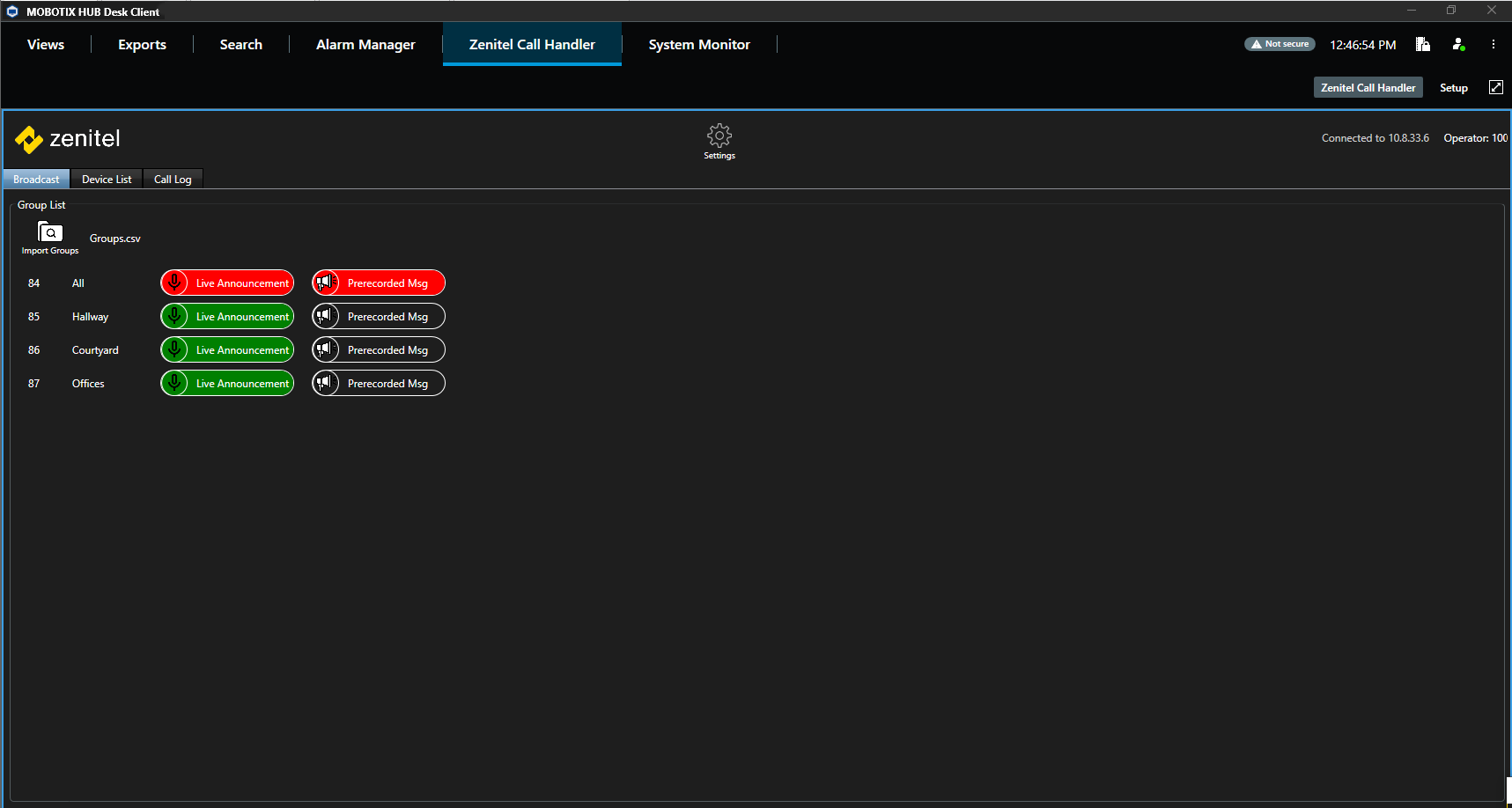Play Prerecorded Msg for Hallway group

click(387, 317)
